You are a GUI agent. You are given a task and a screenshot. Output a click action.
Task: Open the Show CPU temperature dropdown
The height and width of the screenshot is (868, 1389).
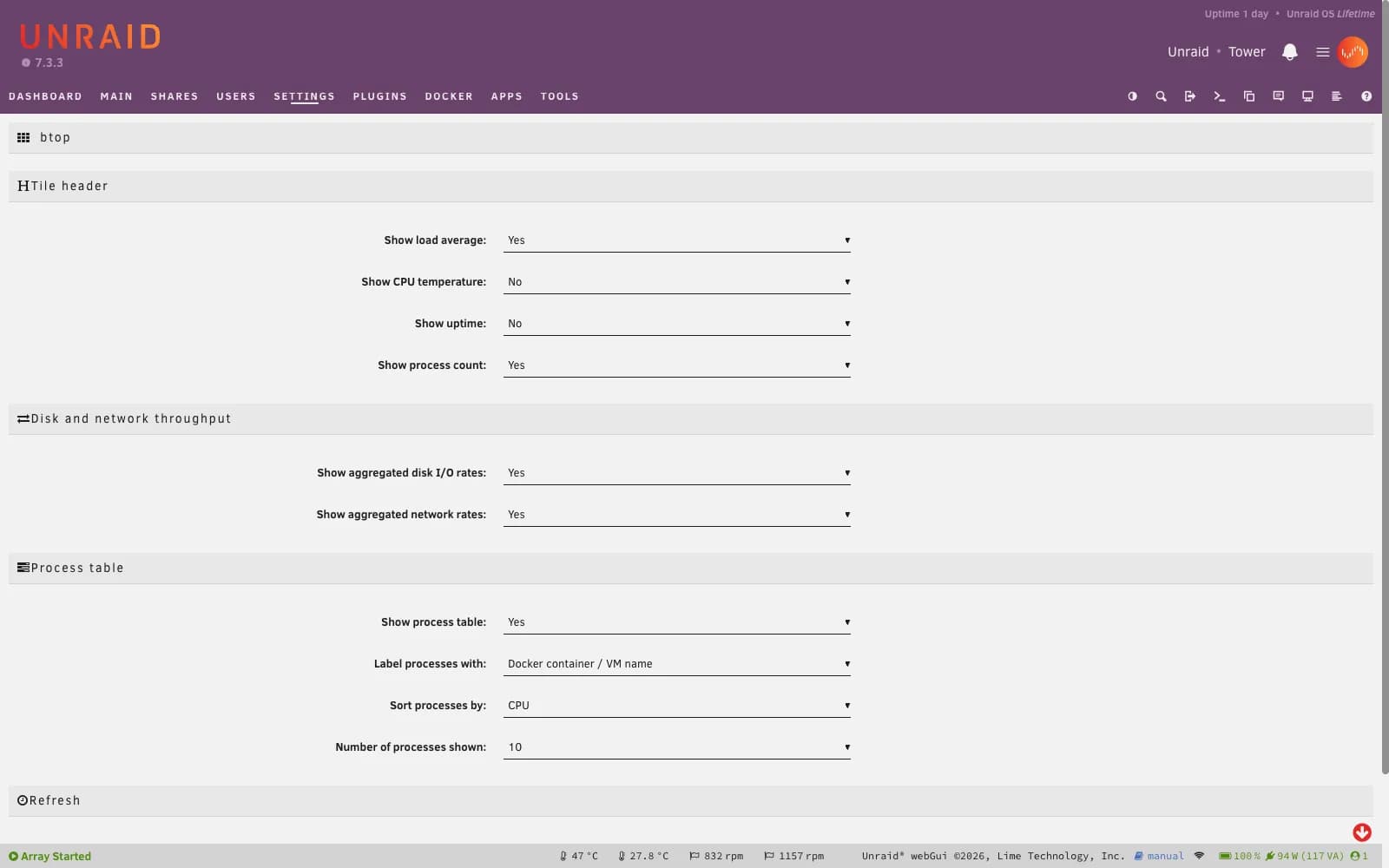[677, 282]
